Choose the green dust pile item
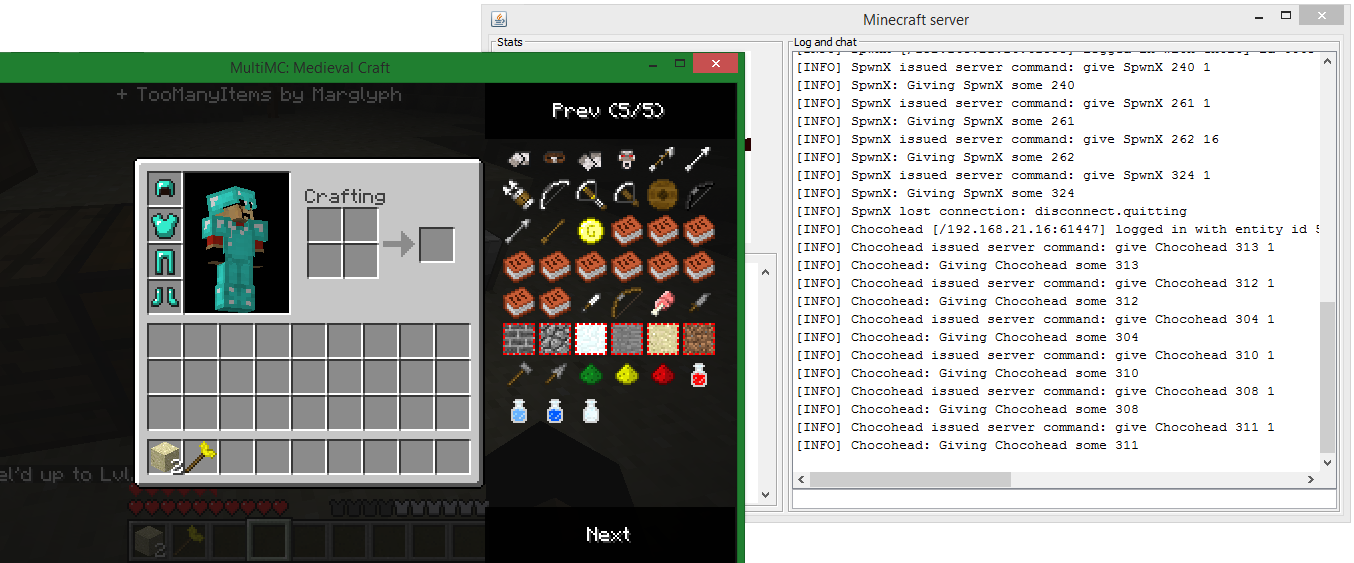This screenshot has width=1354, height=563. pyautogui.click(x=591, y=375)
